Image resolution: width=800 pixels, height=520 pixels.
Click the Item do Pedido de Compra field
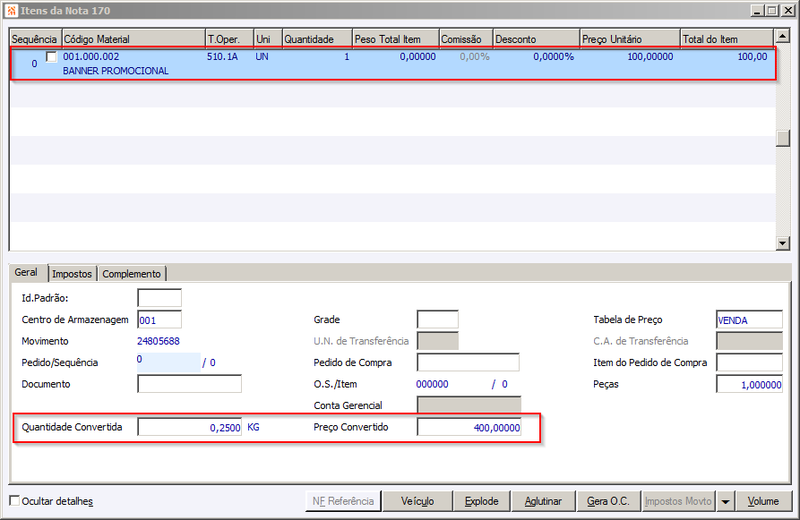[749, 362]
